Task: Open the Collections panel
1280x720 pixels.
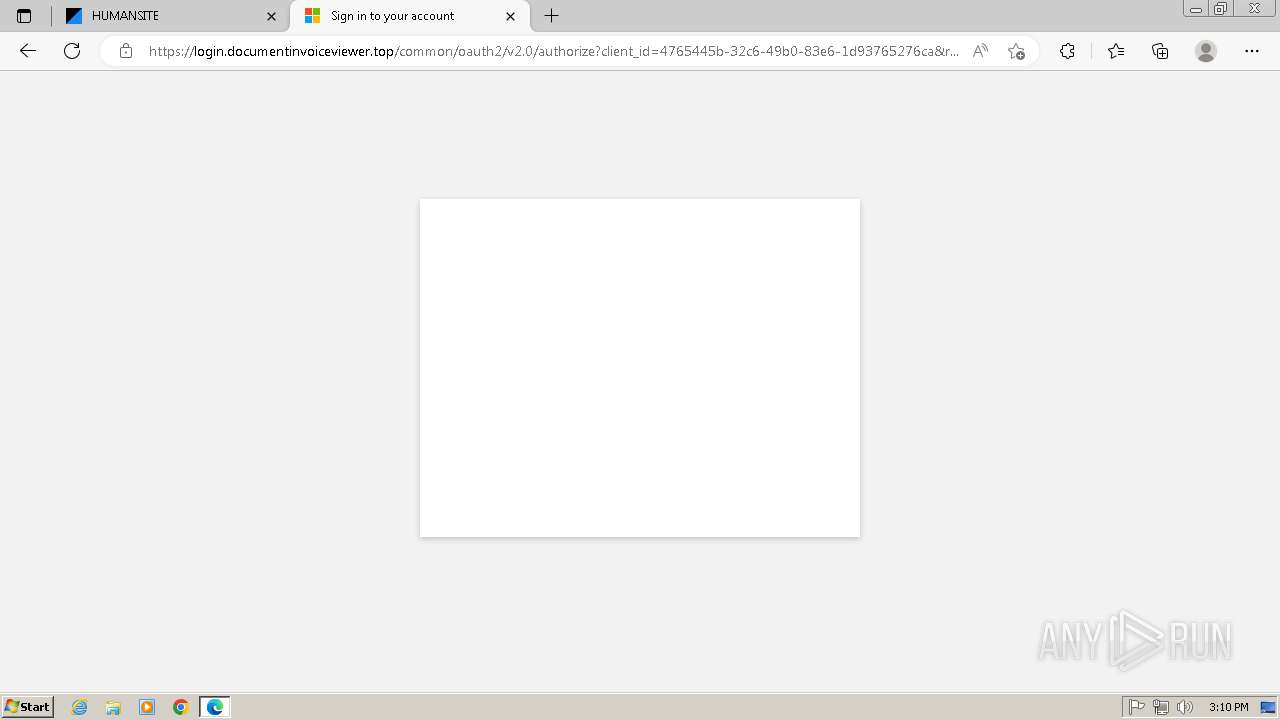Action: click(1160, 51)
